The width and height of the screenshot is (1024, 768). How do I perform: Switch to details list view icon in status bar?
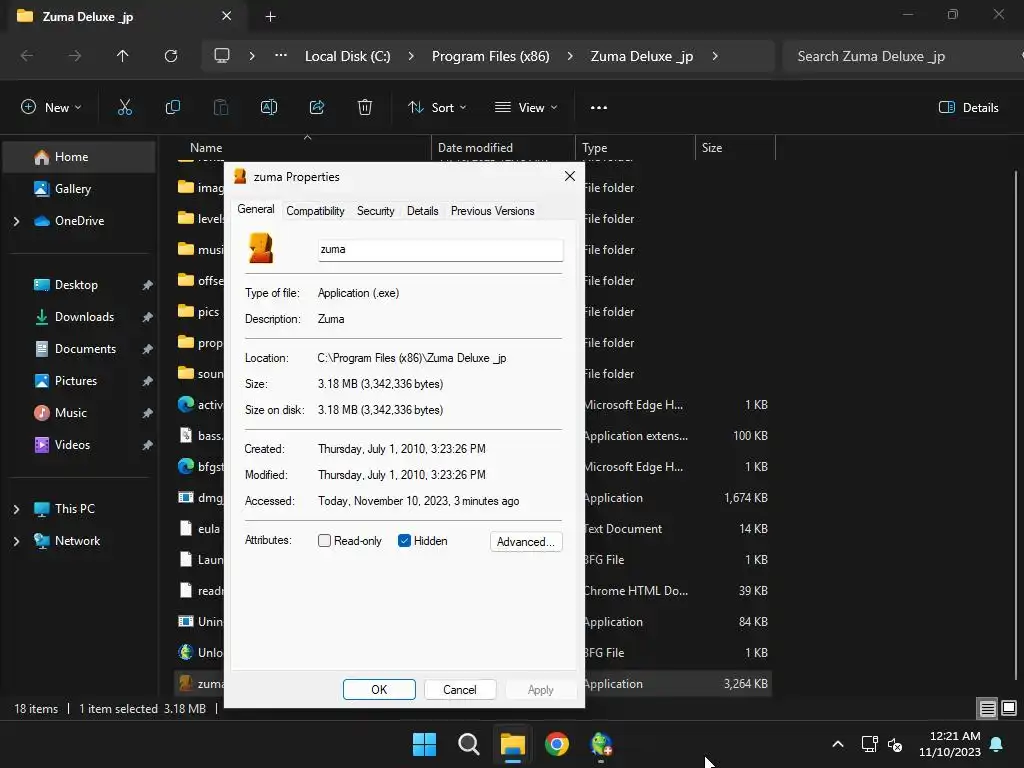(x=987, y=708)
